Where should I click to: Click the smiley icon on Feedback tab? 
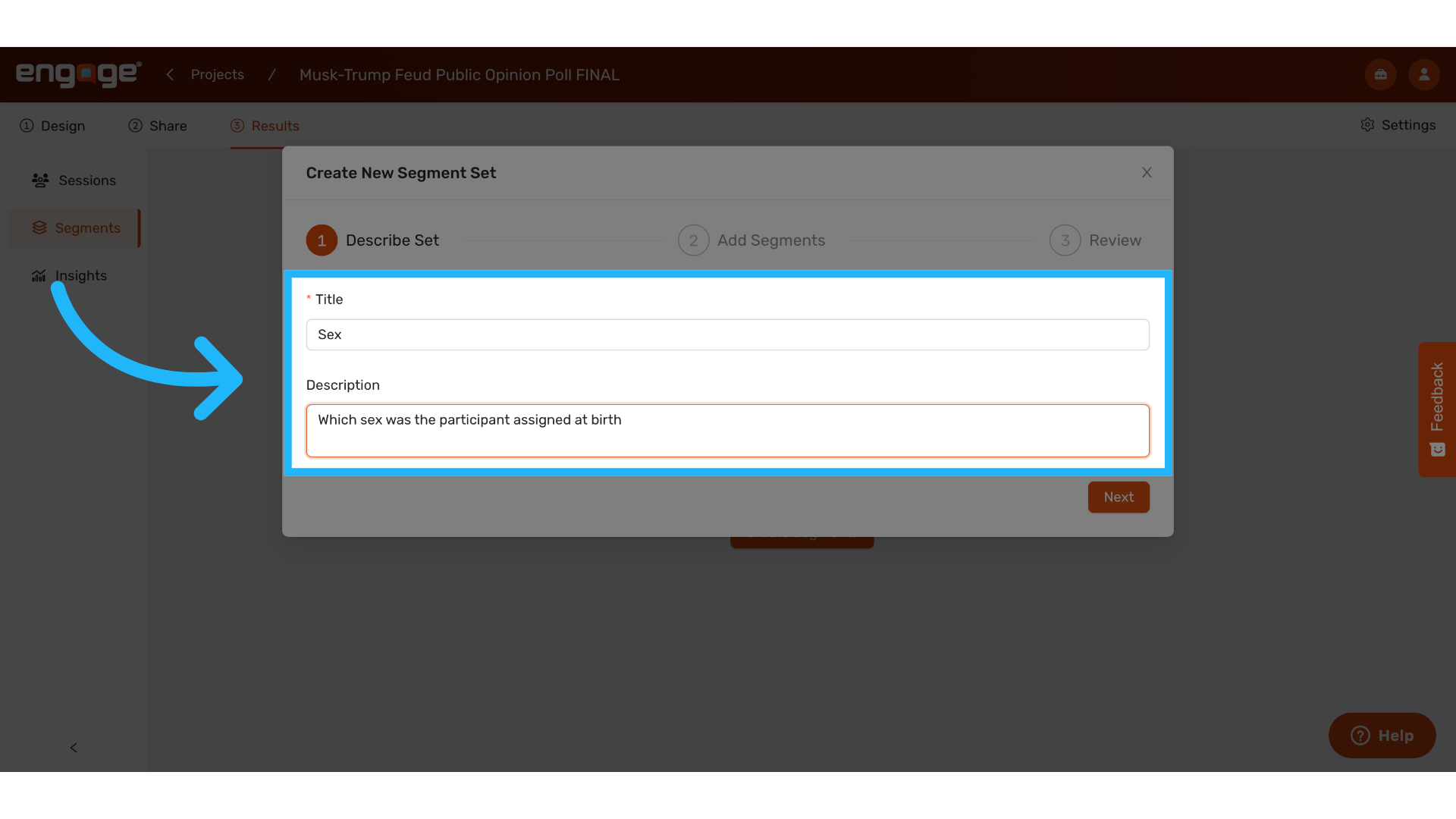[1437, 450]
